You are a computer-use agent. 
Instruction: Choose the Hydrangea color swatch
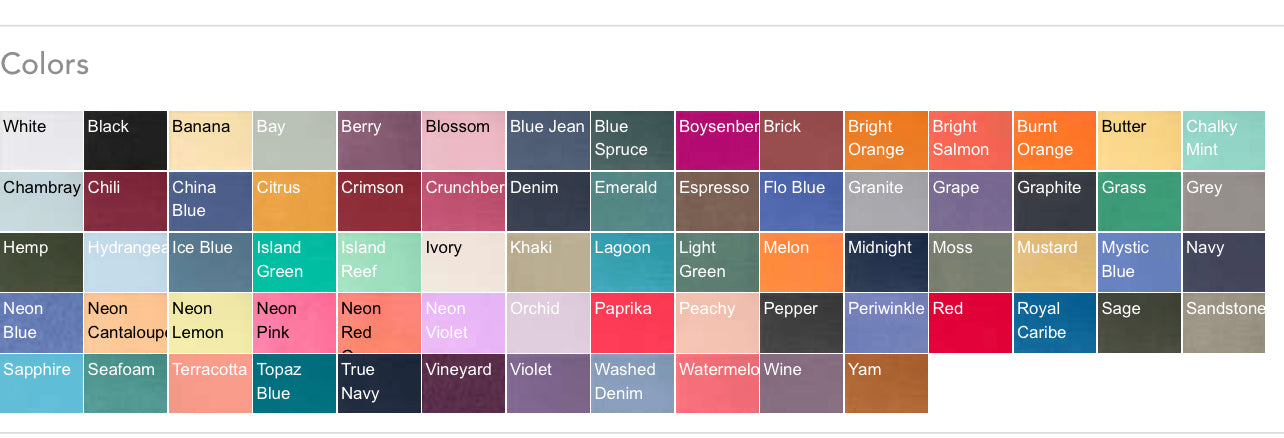click(126, 262)
